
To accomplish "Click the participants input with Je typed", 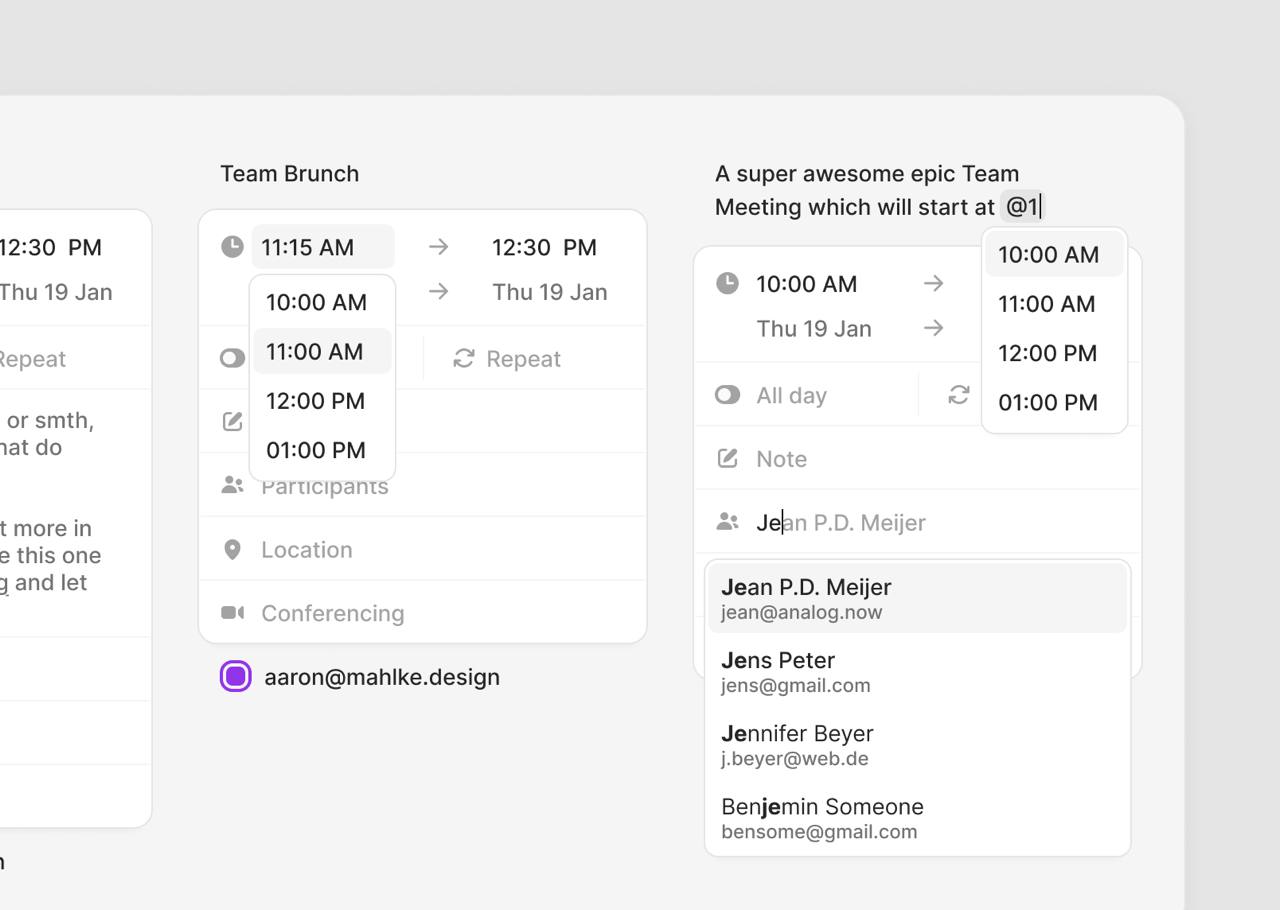I will (918, 522).
